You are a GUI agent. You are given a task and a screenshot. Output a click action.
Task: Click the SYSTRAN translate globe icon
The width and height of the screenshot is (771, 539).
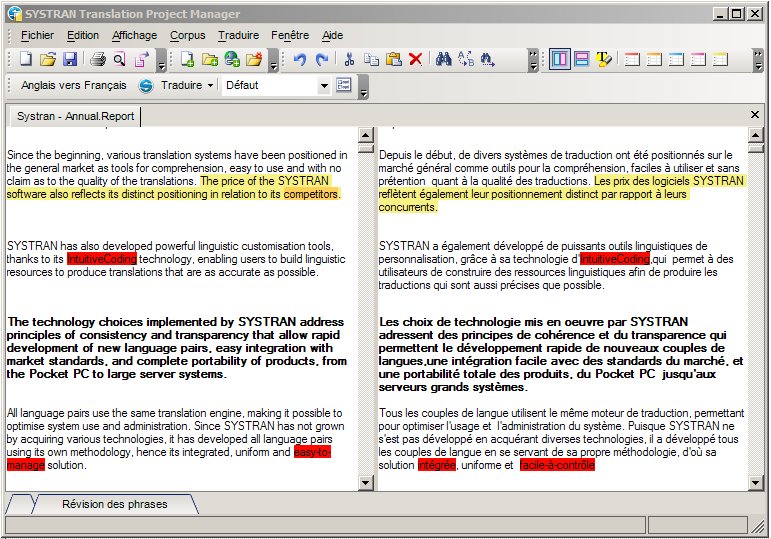coord(146,86)
